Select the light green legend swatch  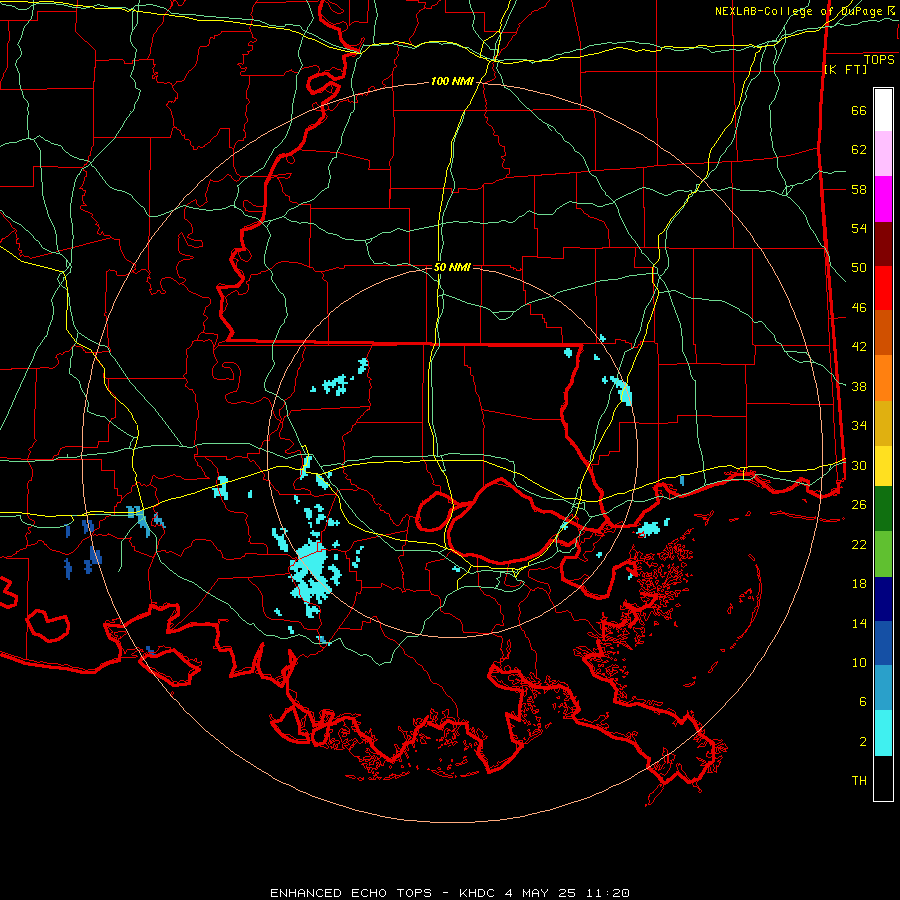883,554
